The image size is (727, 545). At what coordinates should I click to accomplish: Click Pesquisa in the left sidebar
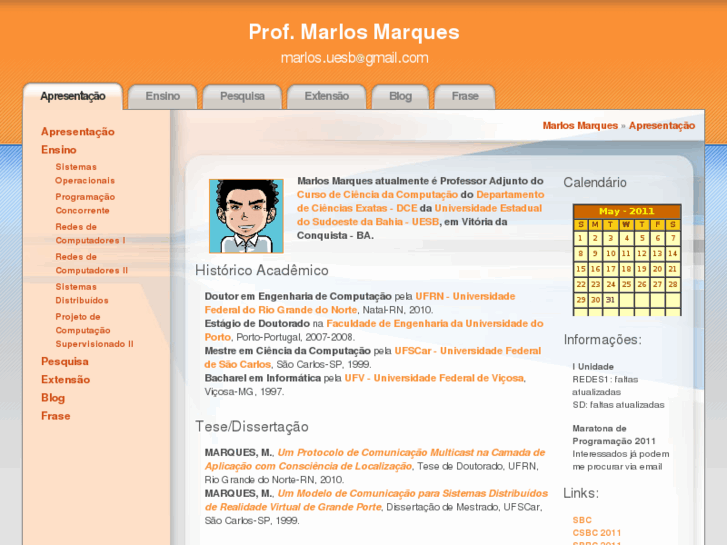point(64,361)
